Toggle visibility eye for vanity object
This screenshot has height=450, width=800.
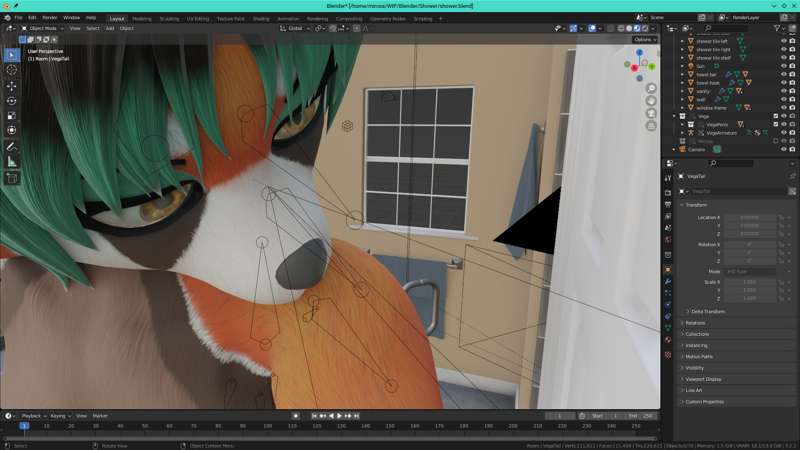coord(783,91)
